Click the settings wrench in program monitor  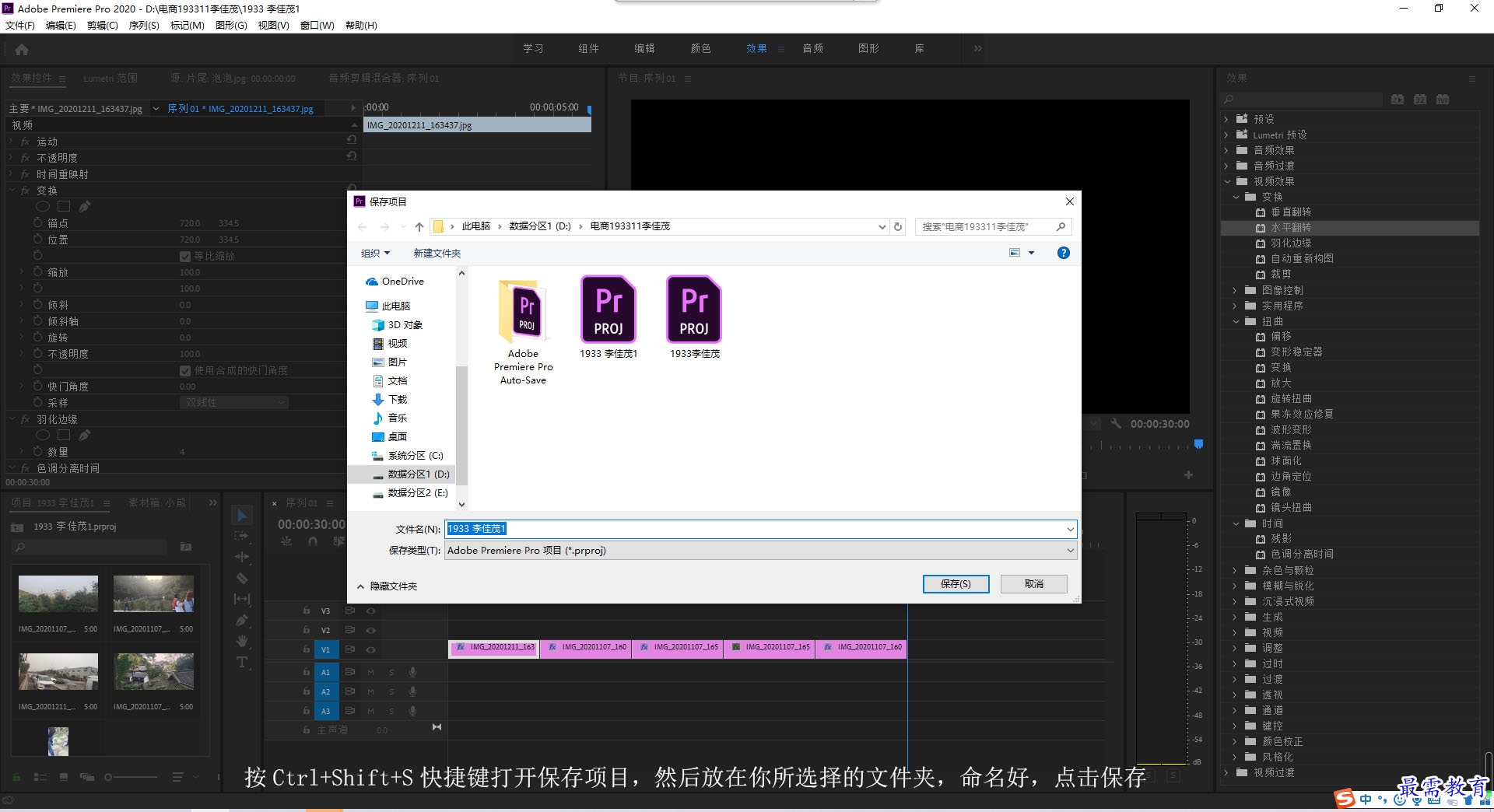1116,424
